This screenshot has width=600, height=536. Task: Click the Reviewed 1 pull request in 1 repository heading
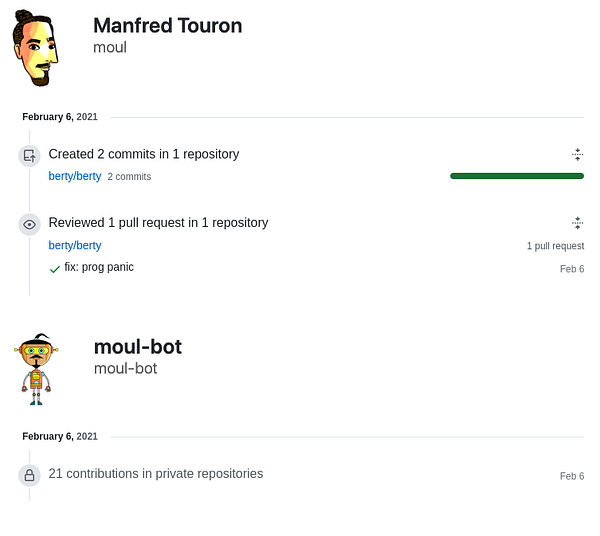[x=158, y=223]
